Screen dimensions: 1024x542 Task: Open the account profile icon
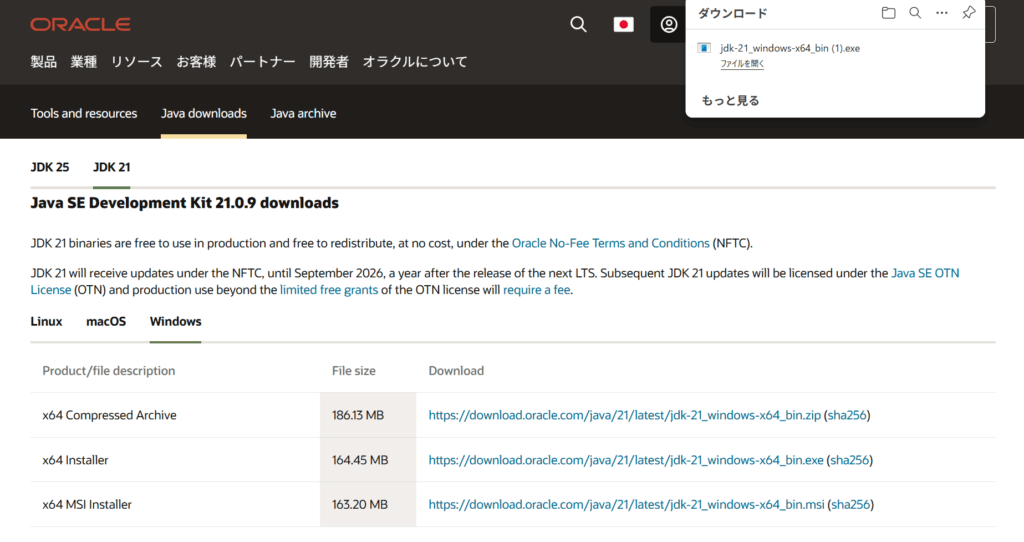669,24
